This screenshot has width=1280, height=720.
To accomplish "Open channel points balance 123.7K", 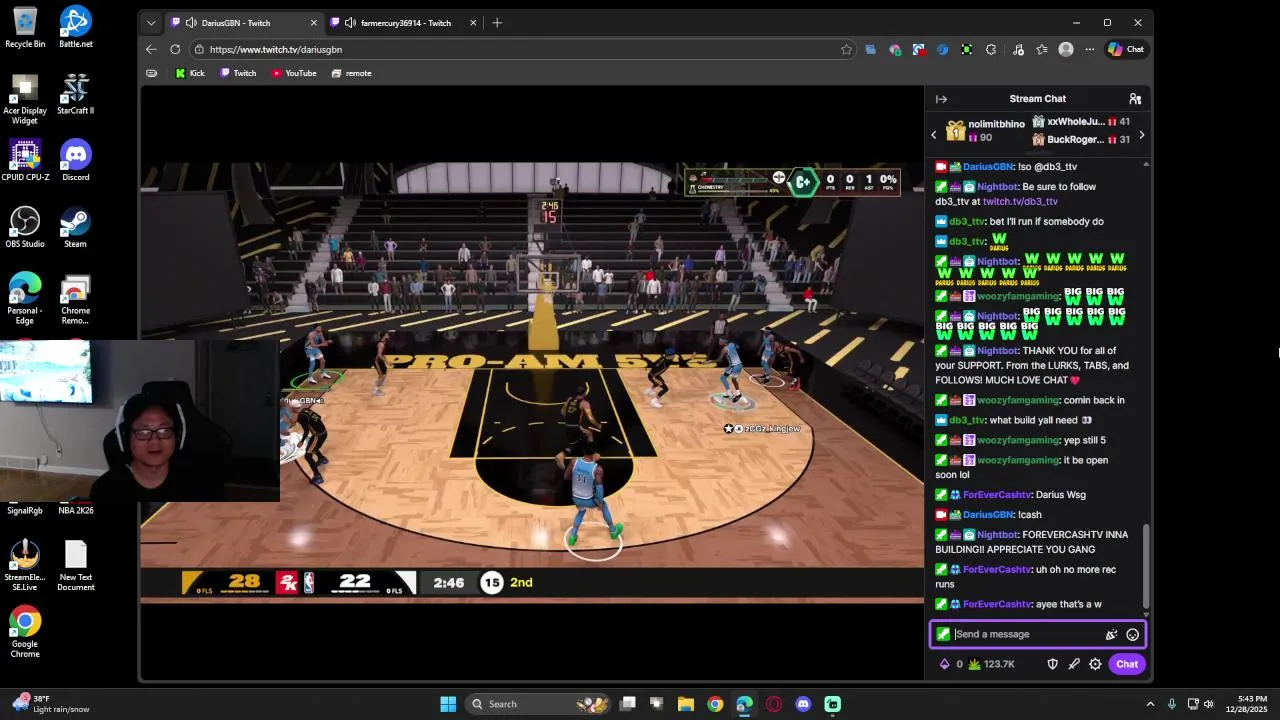I will coord(992,664).
